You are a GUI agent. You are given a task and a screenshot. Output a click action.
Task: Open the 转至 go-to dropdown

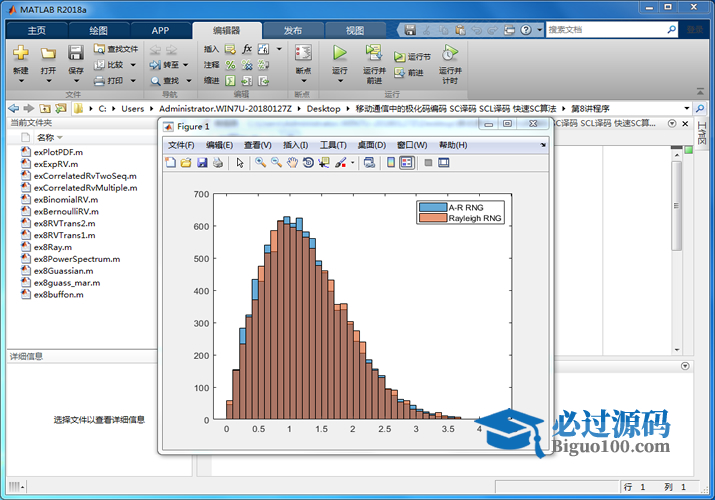click(x=186, y=65)
